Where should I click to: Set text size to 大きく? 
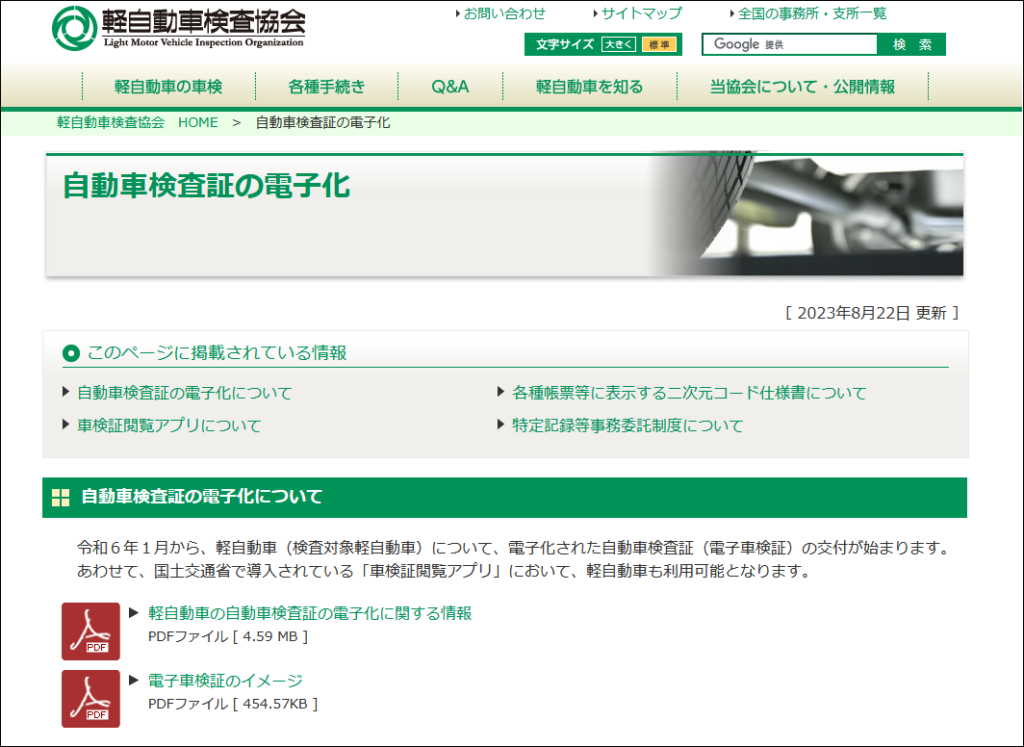pos(618,45)
